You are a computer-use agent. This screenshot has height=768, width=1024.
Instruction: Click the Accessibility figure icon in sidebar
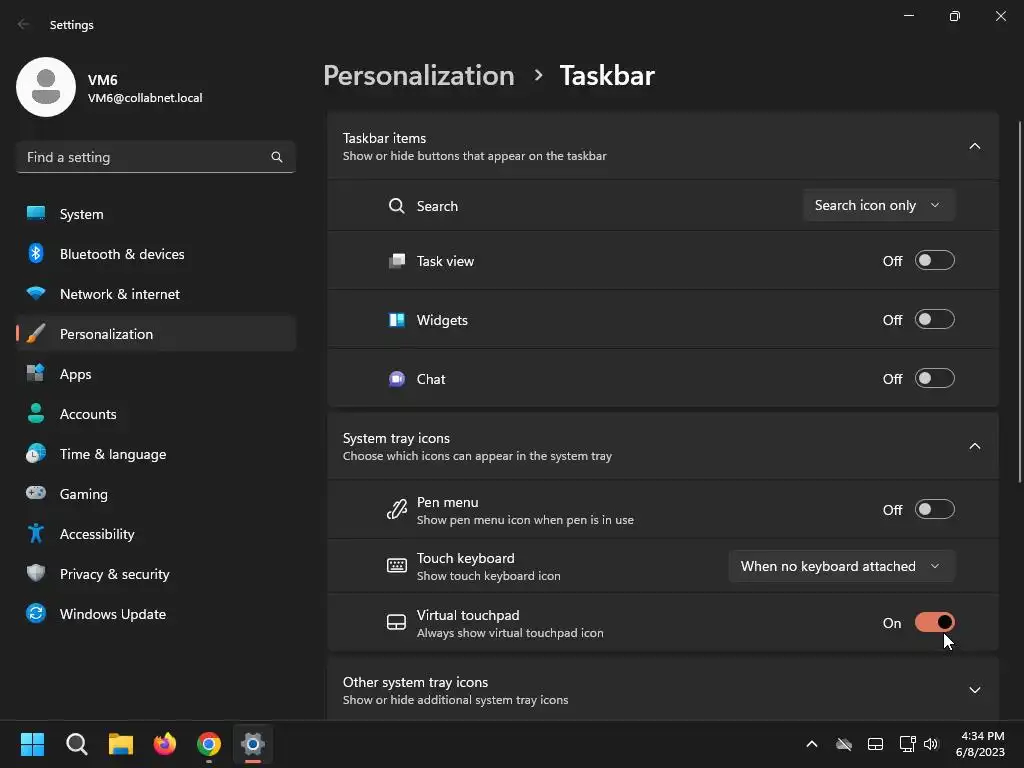click(36, 534)
